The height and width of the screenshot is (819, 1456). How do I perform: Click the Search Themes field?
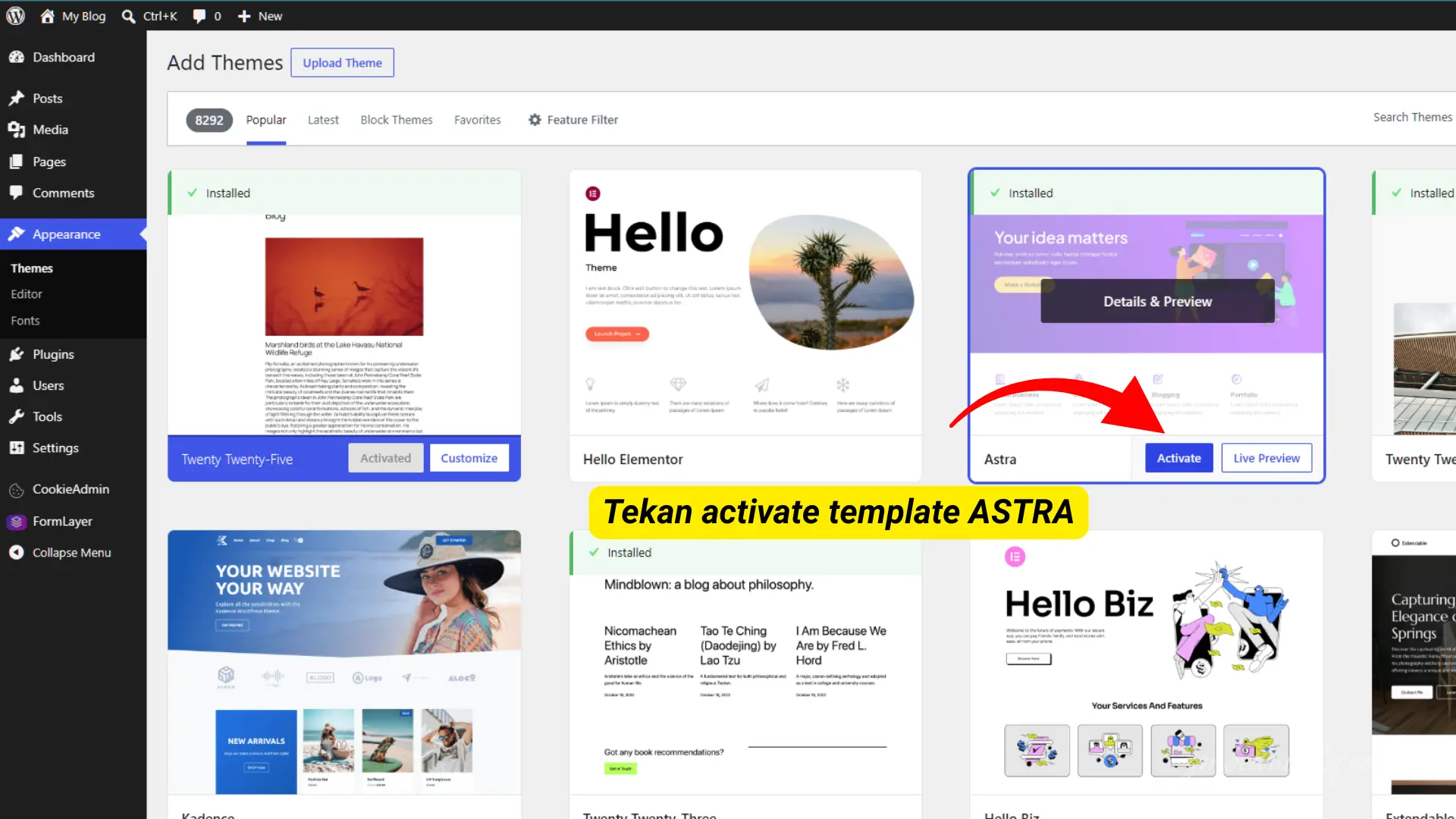coord(1414,118)
